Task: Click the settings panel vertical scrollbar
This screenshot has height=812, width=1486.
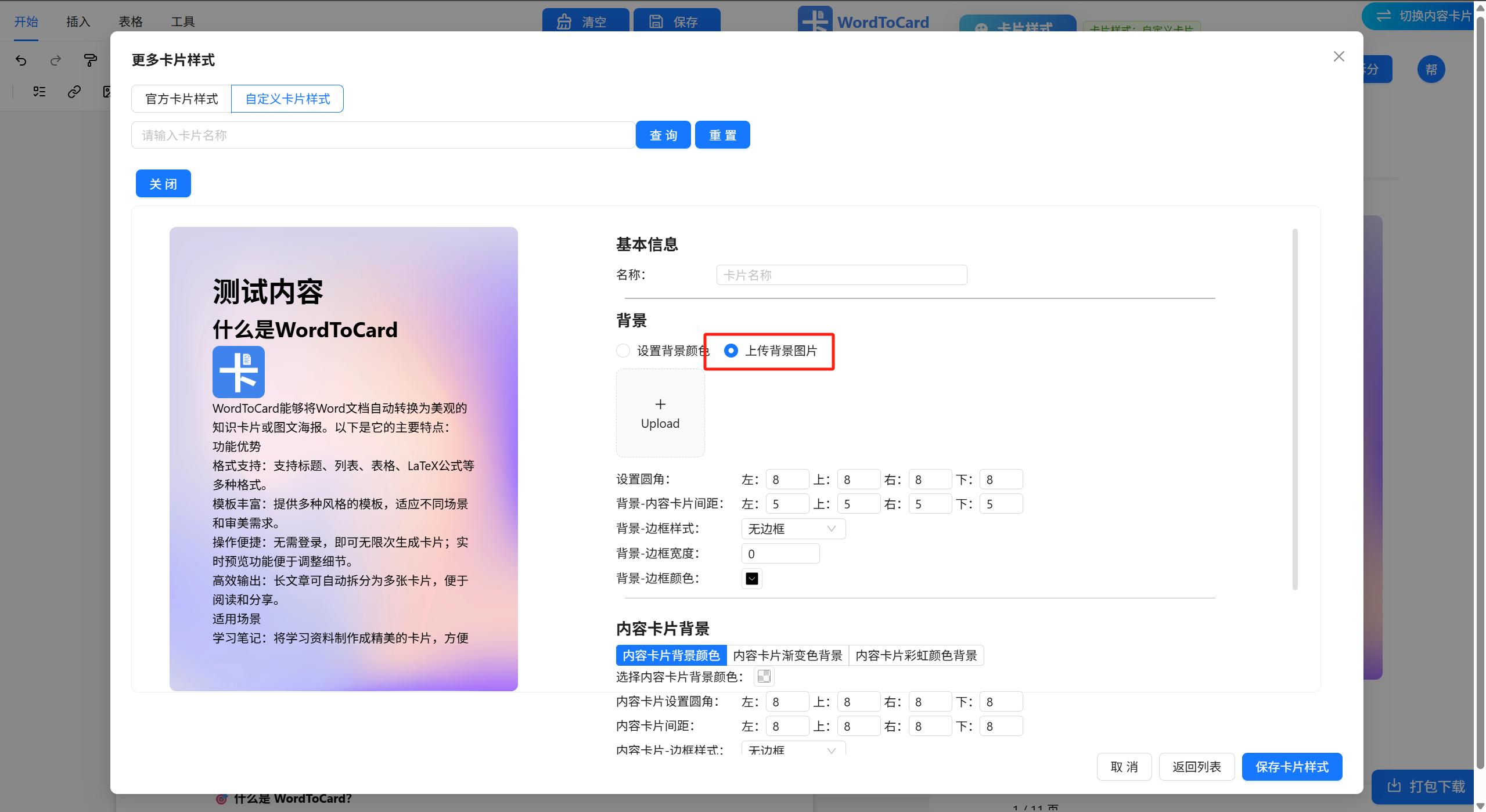Action: 1295,410
